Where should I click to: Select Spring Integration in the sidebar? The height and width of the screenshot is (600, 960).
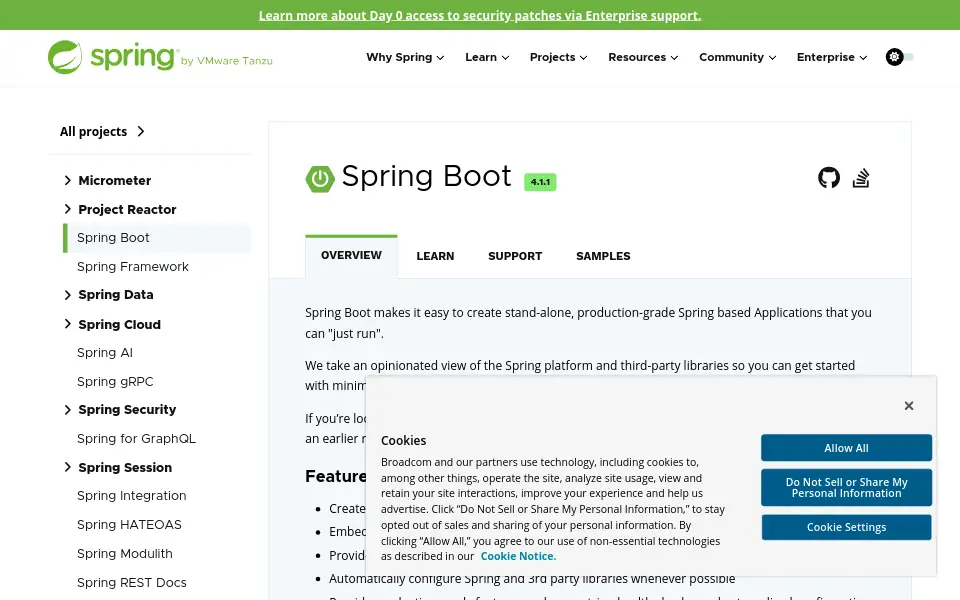coord(132,495)
